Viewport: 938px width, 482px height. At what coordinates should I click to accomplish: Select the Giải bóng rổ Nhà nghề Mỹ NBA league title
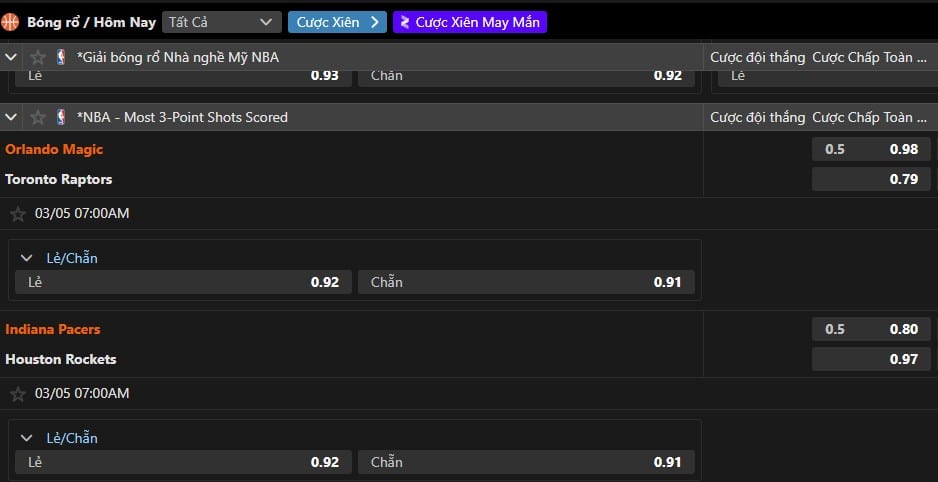pos(178,57)
